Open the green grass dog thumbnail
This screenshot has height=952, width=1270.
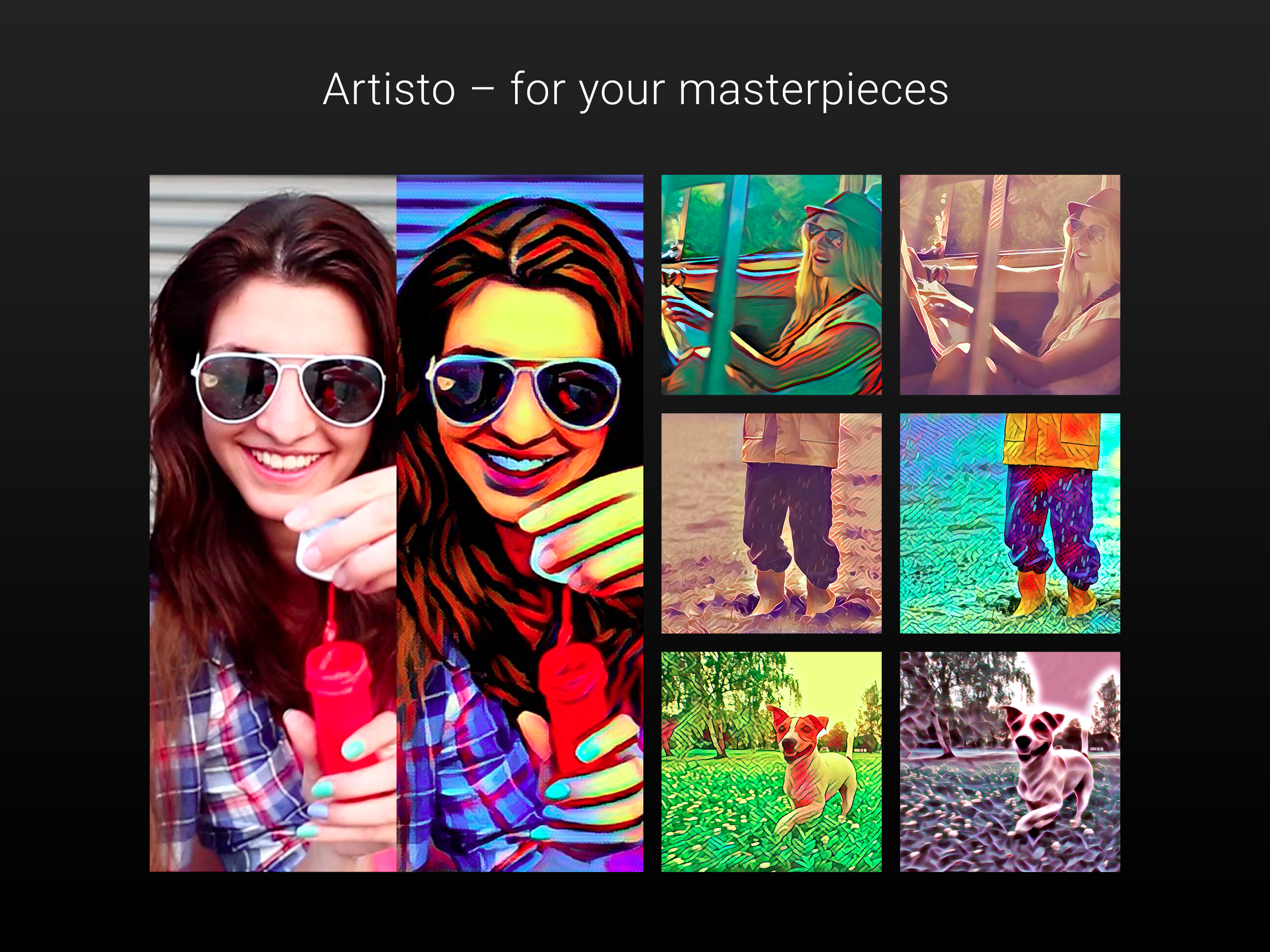point(771,761)
